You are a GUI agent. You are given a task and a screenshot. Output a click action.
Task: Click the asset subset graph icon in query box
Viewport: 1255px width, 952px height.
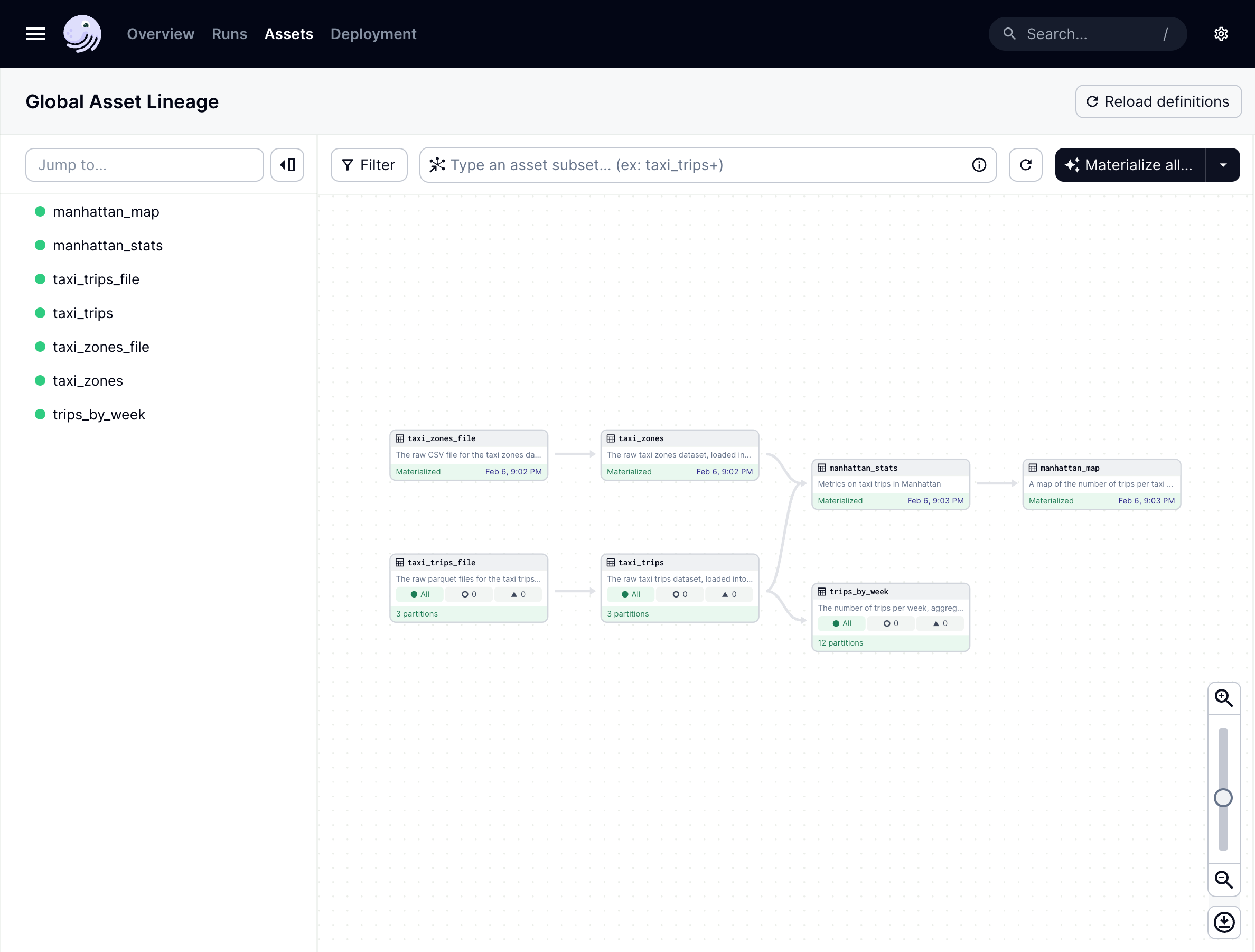click(437, 165)
